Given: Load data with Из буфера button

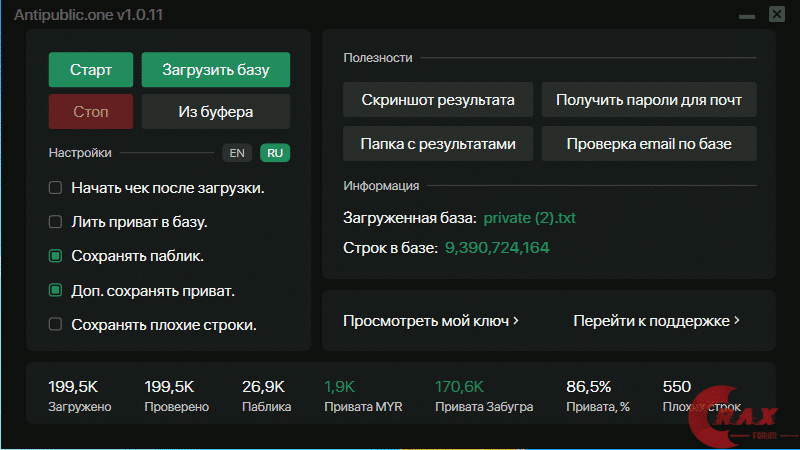Looking at the screenshot, I should click(216, 112).
